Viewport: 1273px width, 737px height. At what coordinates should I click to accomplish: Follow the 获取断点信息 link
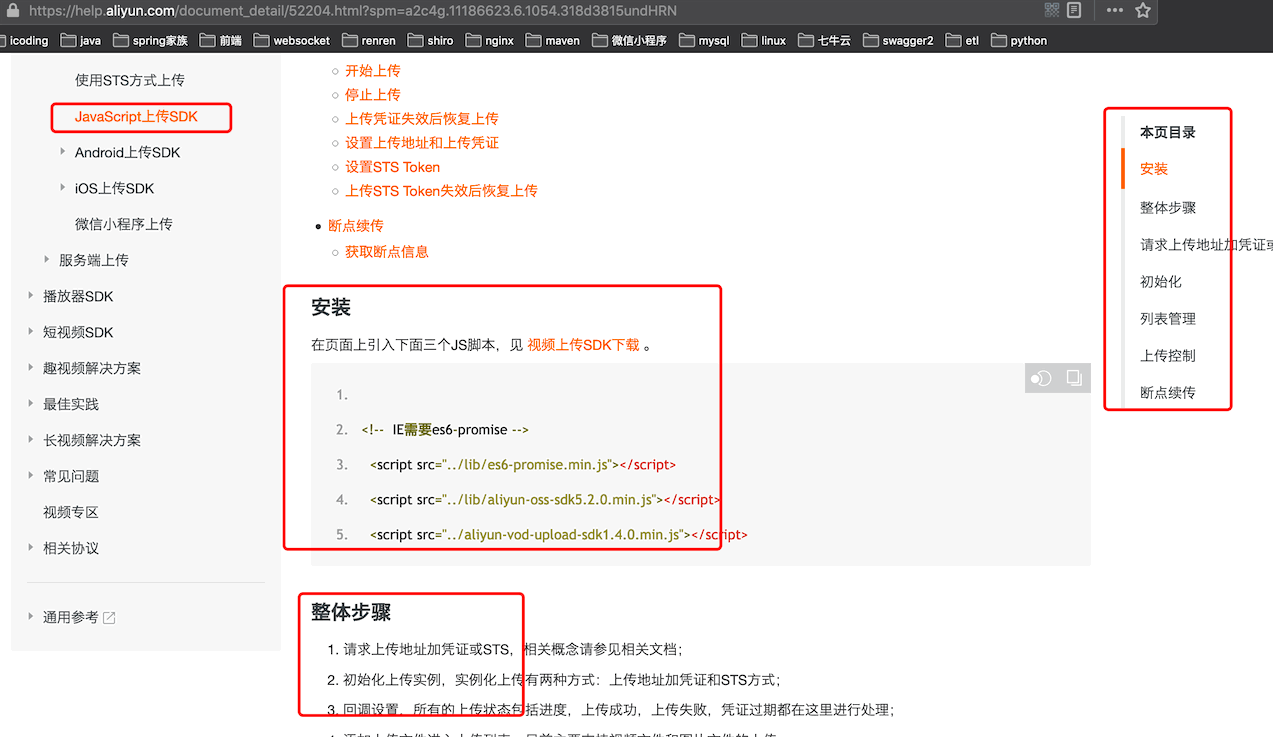click(x=387, y=252)
